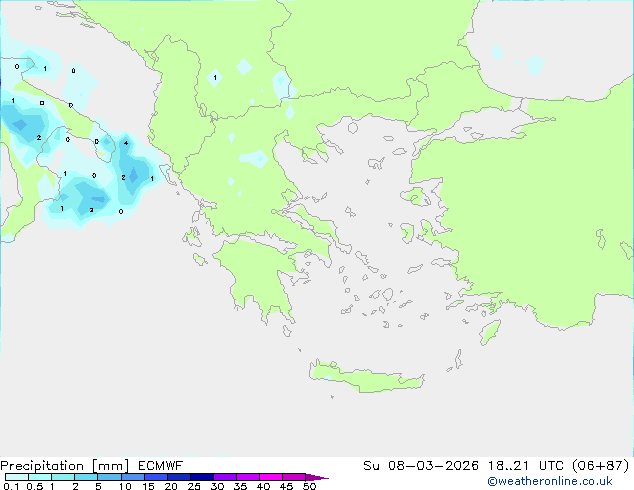Click the value 4 precipitation marker
634x490 pixels.
[126, 143]
